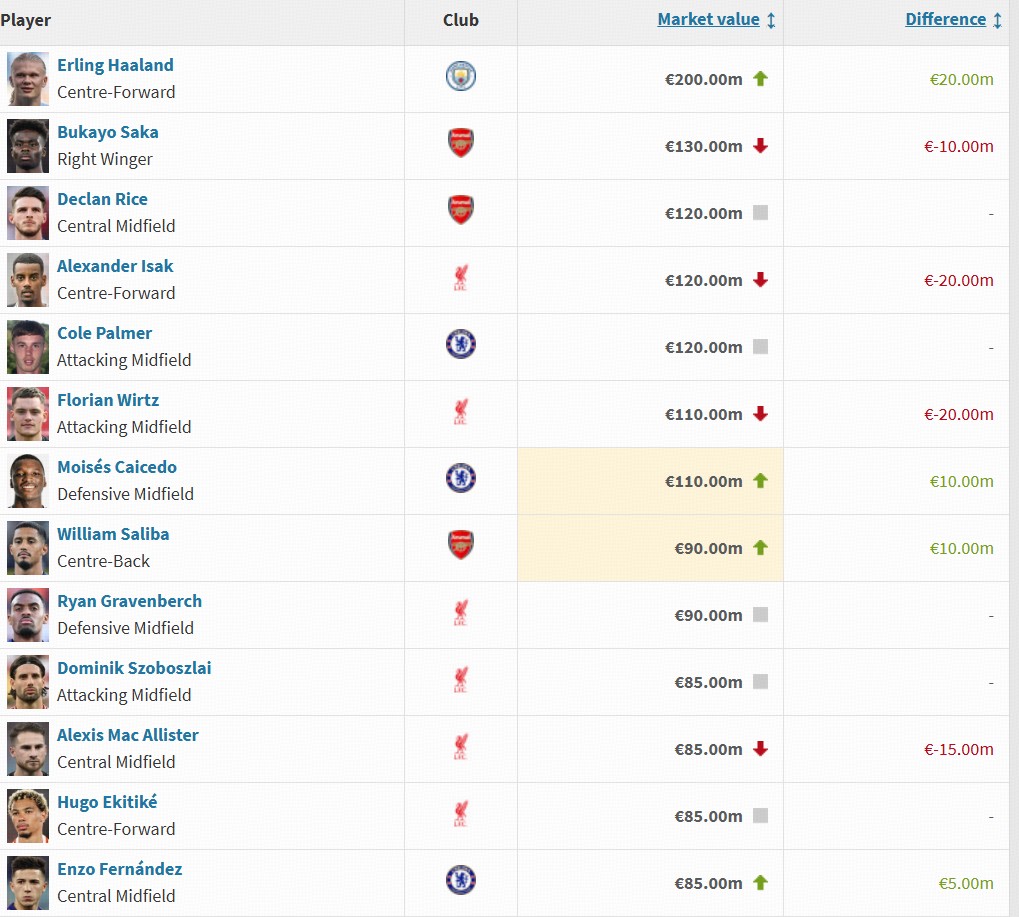Image resolution: width=1019 pixels, height=917 pixels.
Task: Click Arsenal crest in William Saliba row
Action: click(461, 546)
